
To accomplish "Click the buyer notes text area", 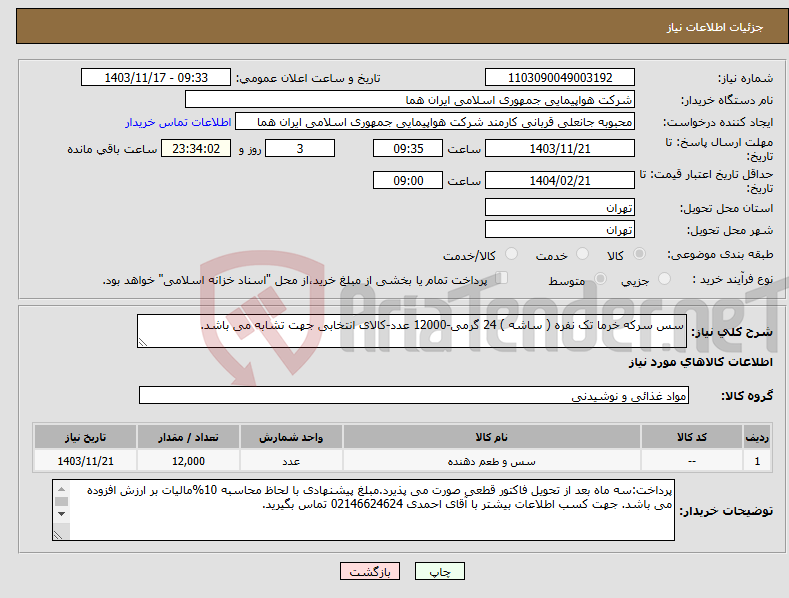I will (x=363, y=510).
